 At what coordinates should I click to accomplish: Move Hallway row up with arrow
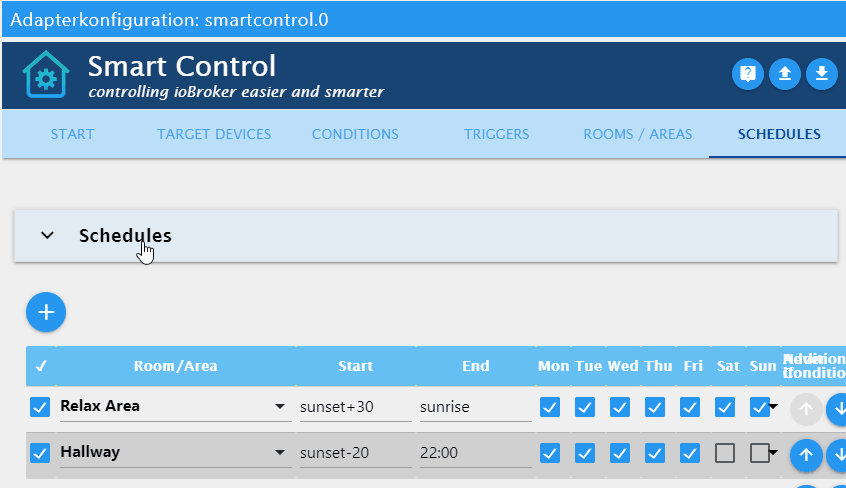click(x=806, y=455)
